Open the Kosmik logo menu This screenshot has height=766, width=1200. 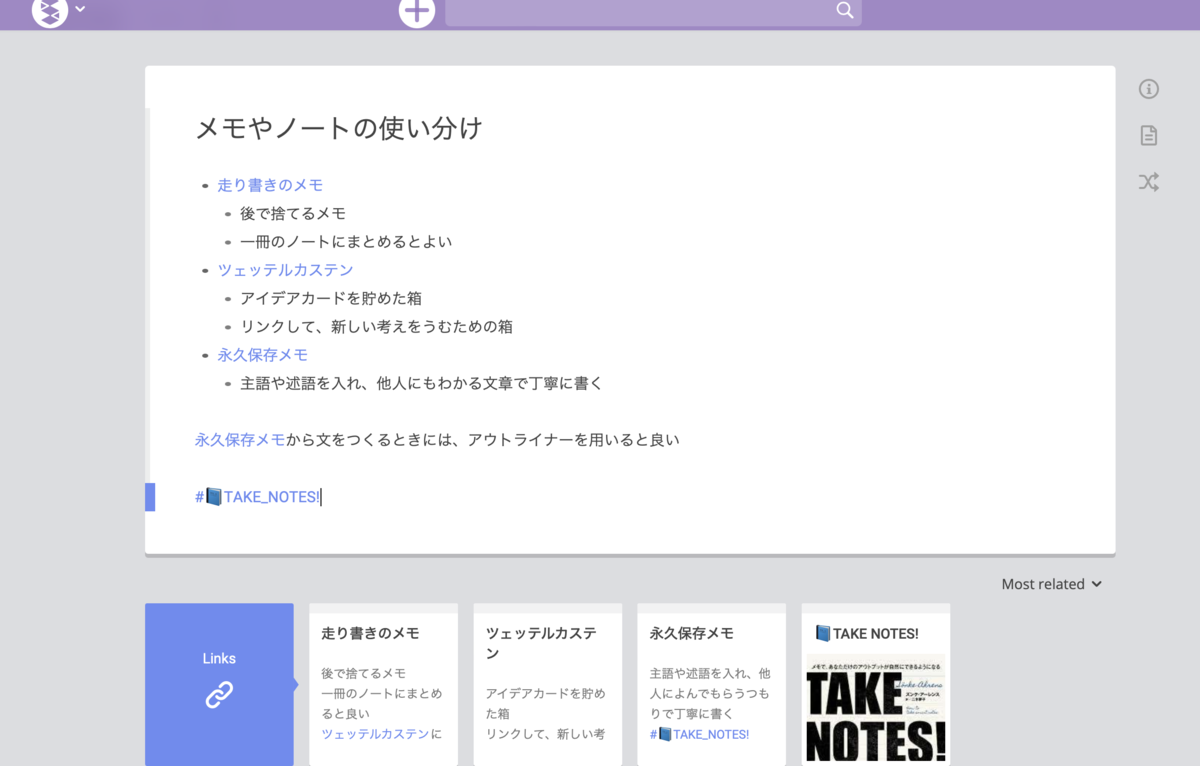(x=50, y=10)
